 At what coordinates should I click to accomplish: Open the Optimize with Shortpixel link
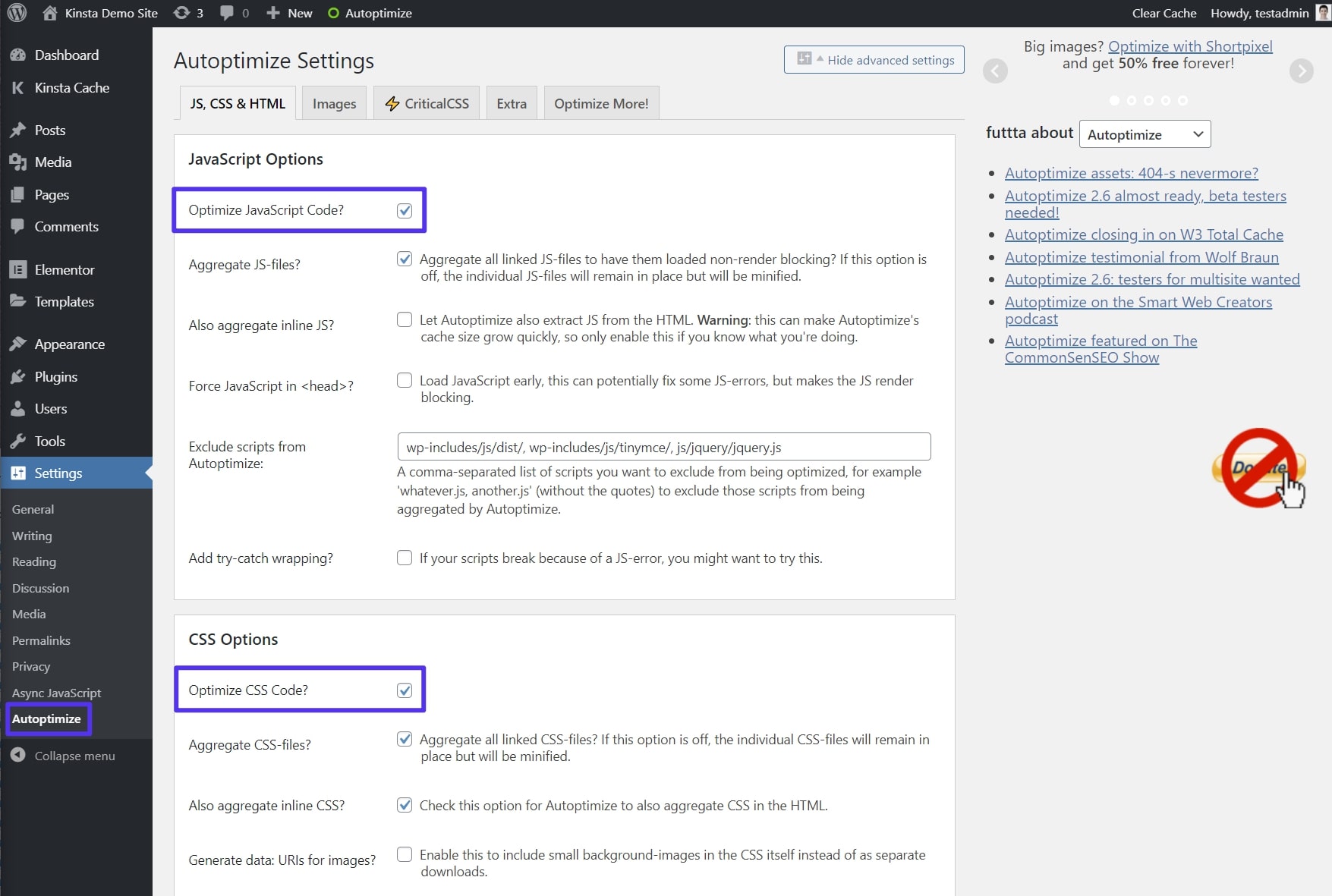[1190, 46]
